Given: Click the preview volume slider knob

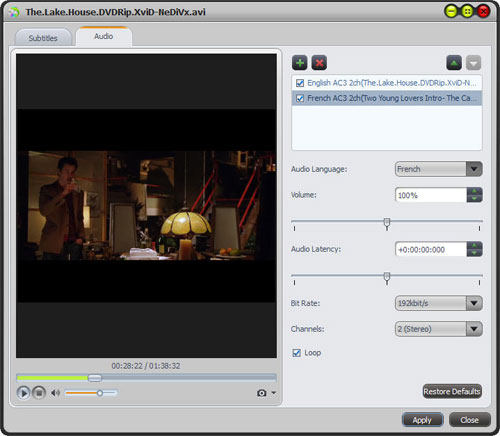Looking at the screenshot, I should (100, 393).
